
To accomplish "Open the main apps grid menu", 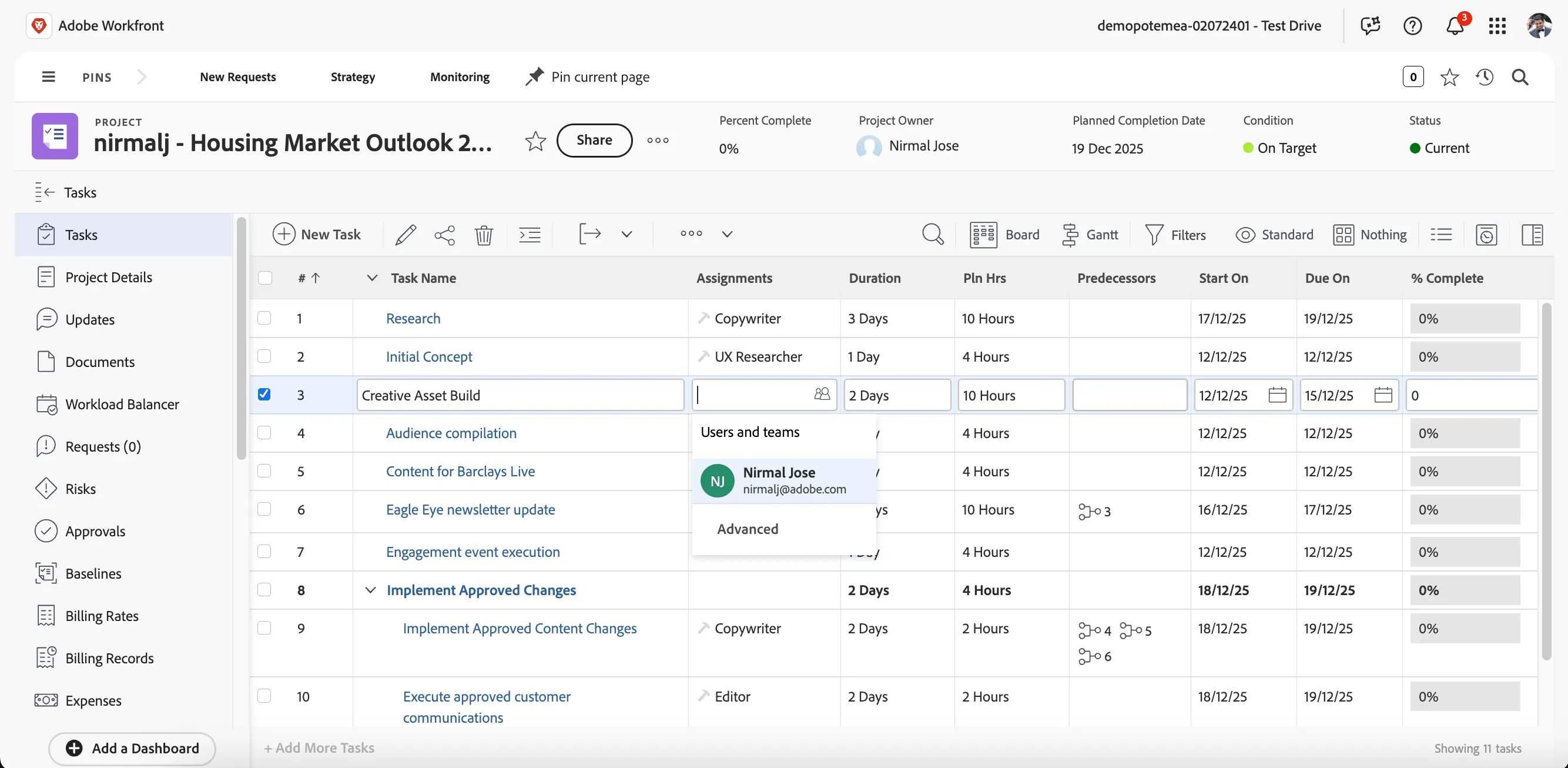I will (1497, 25).
